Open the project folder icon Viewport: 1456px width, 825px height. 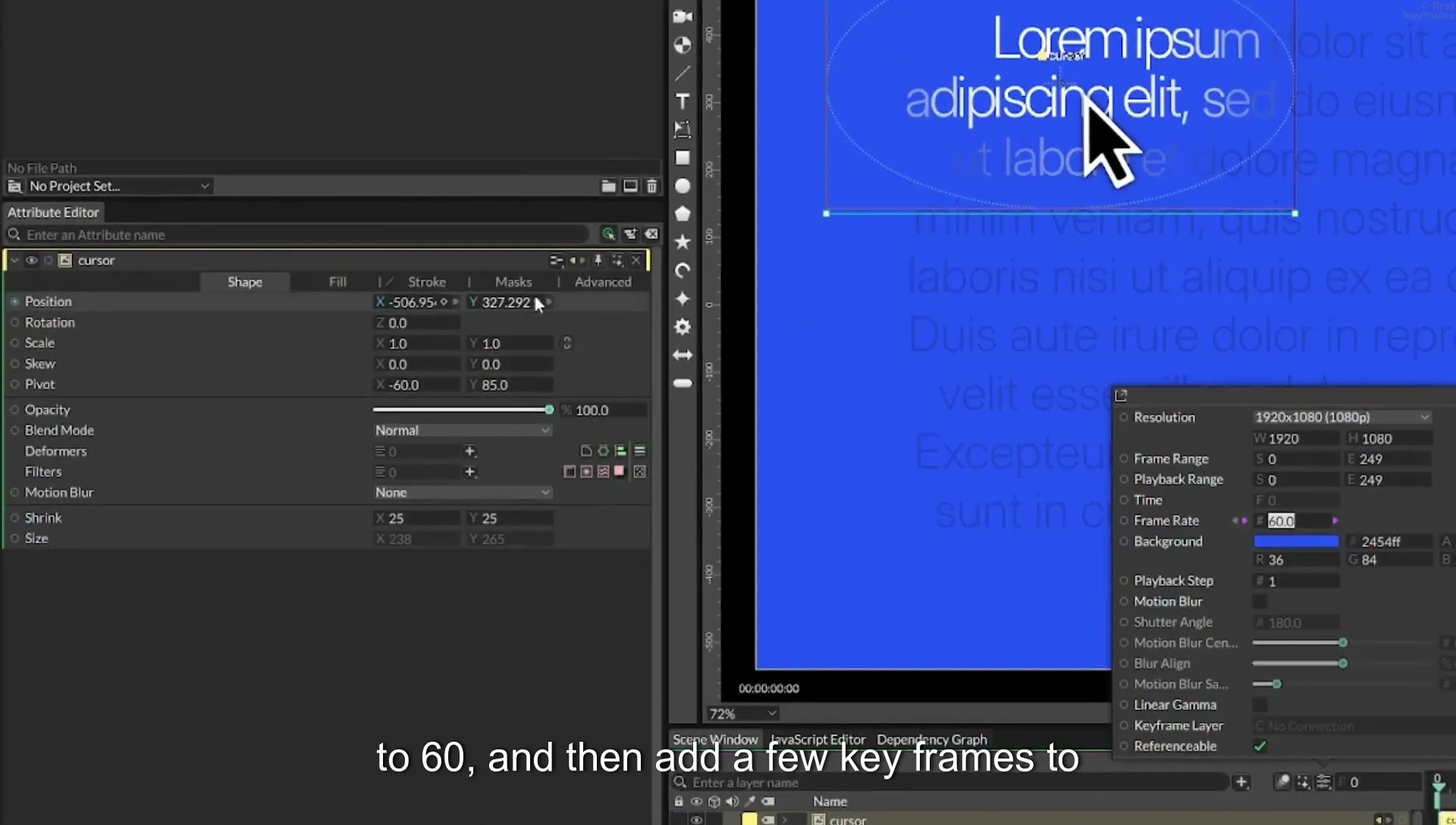(608, 186)
